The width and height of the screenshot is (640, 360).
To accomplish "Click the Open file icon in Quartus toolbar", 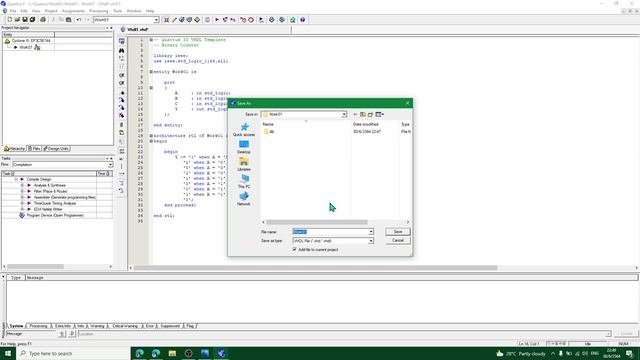I will pyautogui.click(x=17, y=20).
